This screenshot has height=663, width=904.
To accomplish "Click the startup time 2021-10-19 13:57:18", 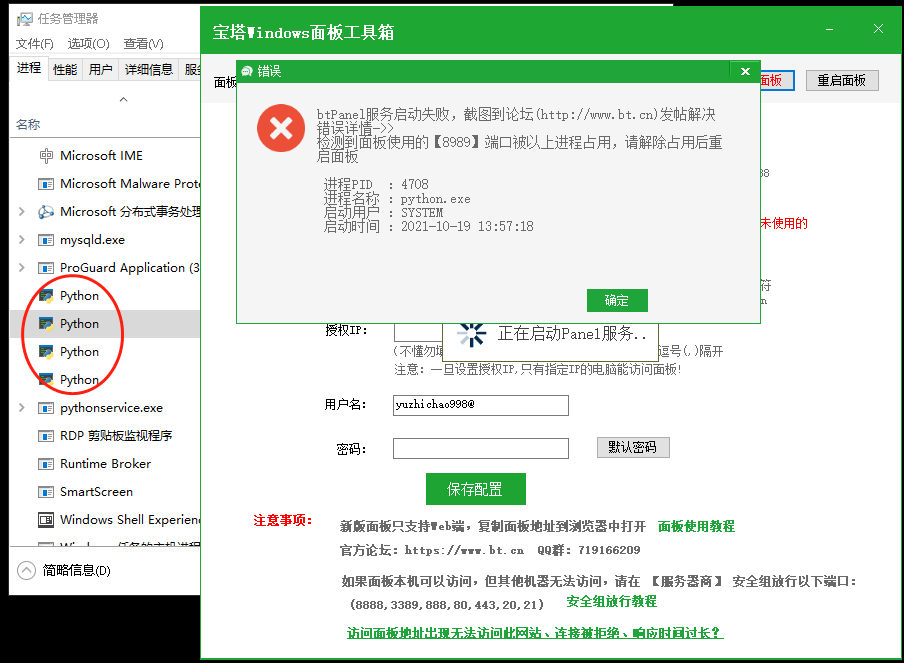I will tap(467, 227).
